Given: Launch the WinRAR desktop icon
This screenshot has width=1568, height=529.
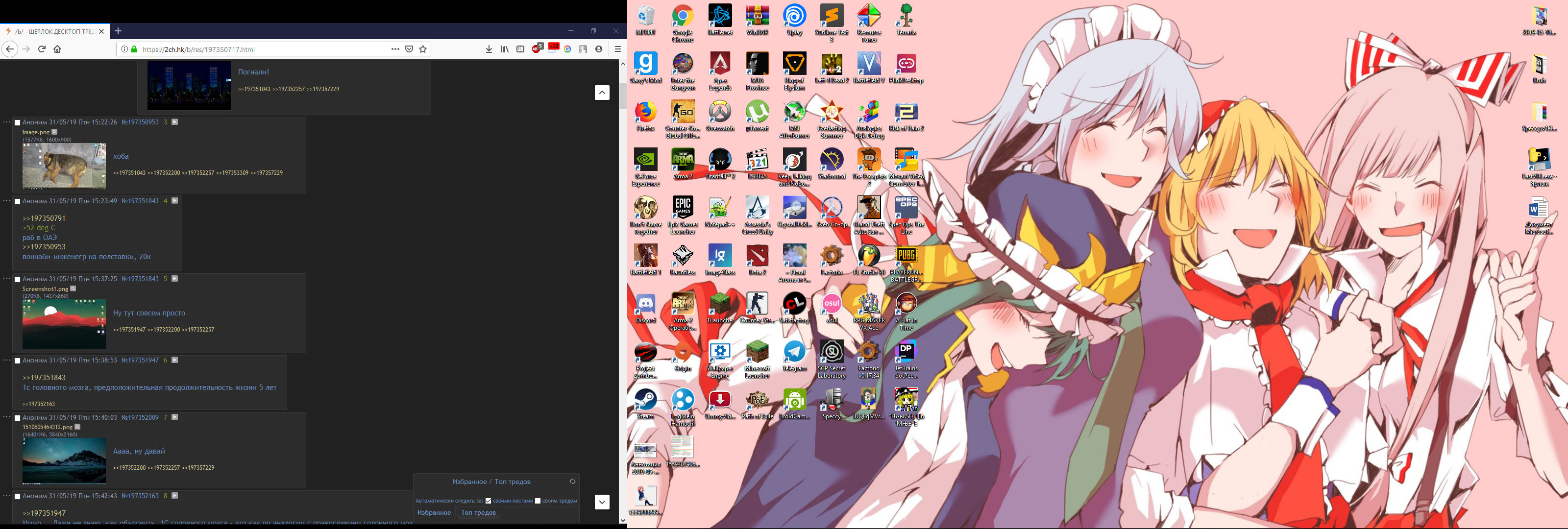Looking at the screenshot, I should point(757,20).
